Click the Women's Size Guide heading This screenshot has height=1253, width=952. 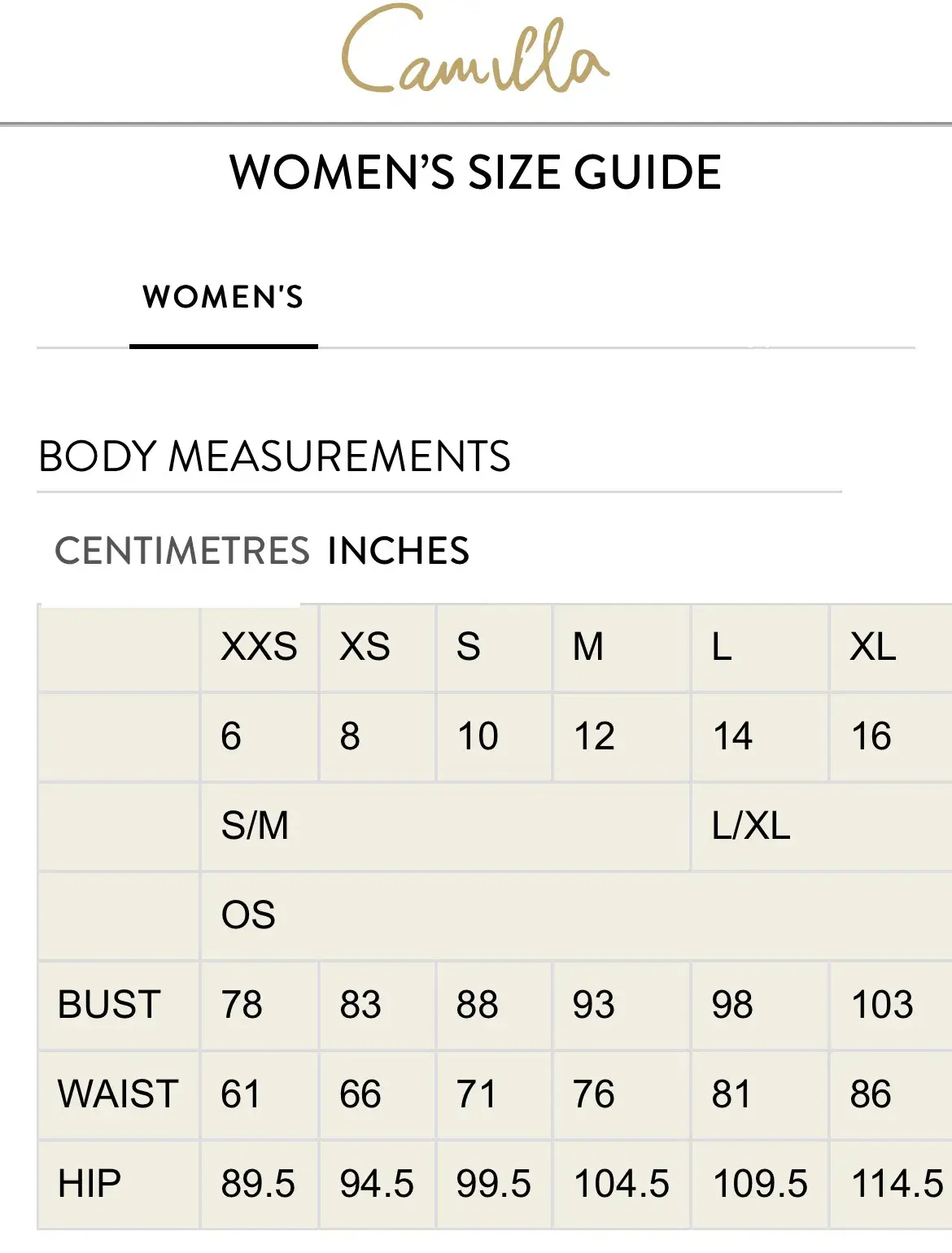[475, 172]
